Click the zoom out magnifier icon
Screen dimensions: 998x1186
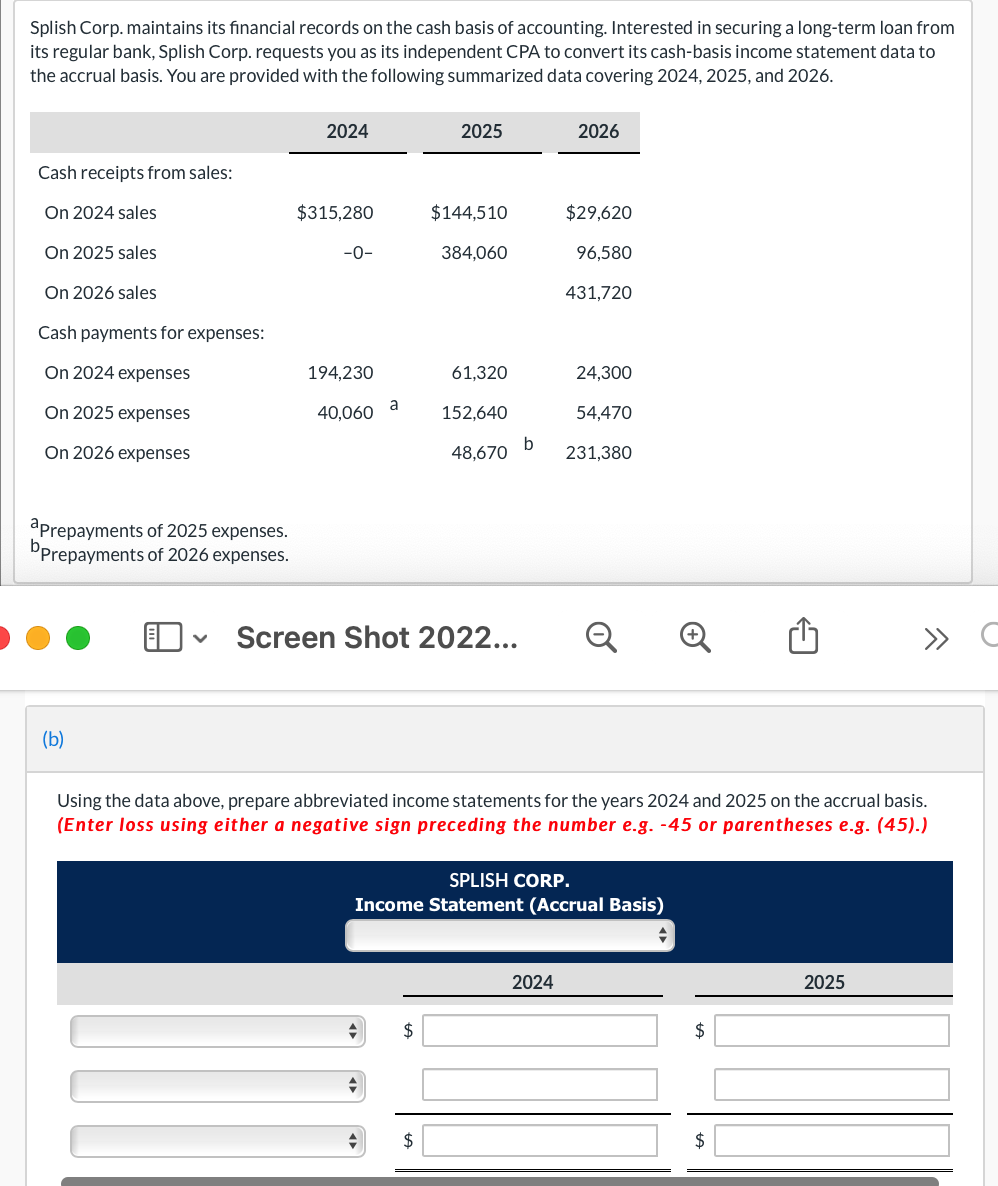tap(601, 638)
